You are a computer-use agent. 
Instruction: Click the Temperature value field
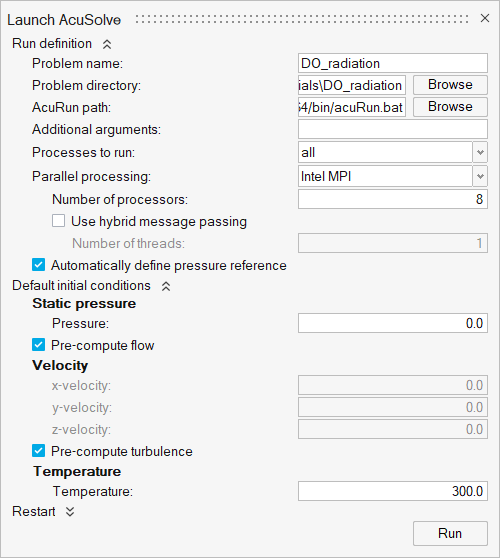tap(393, 491)
